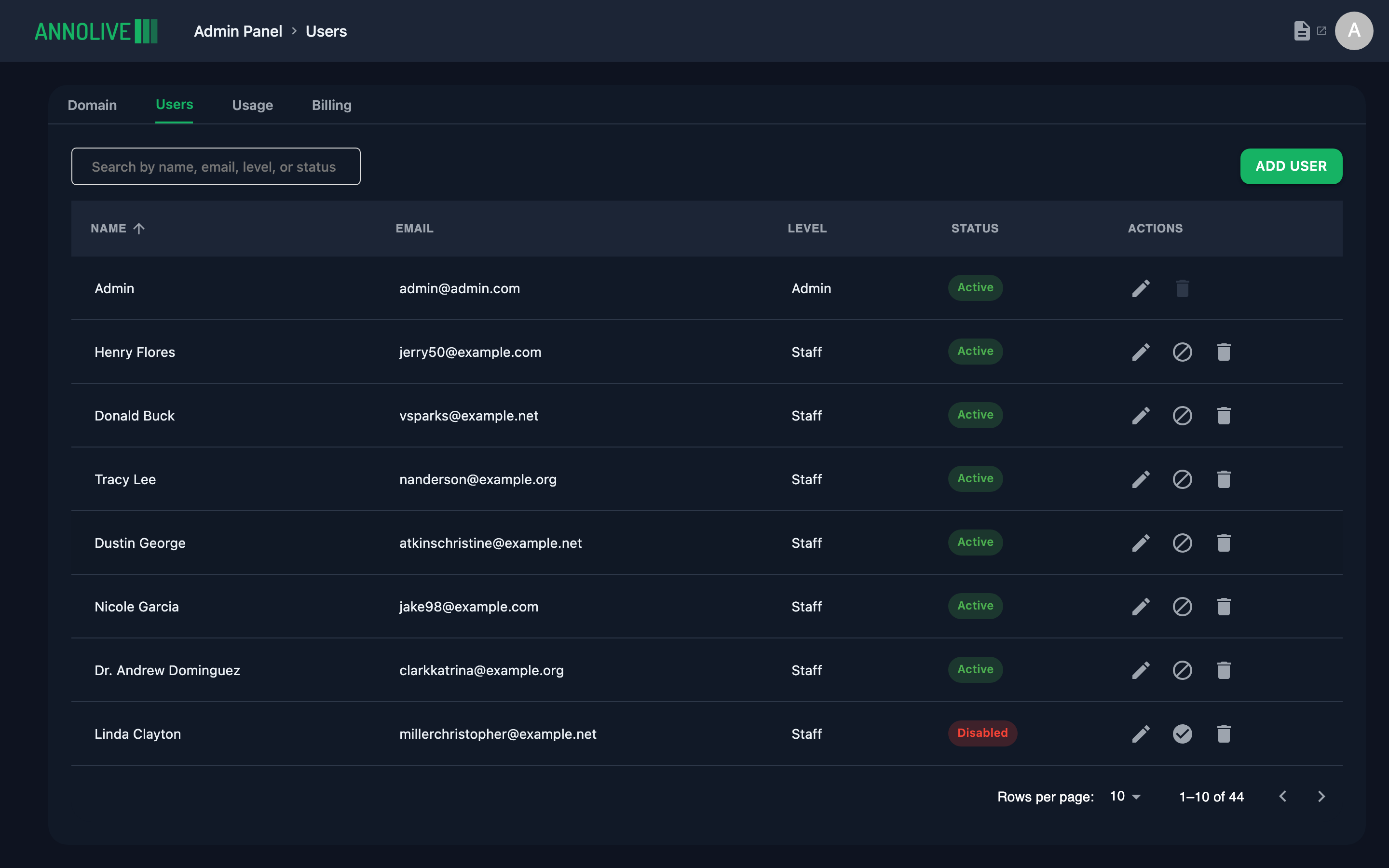Disable Henry Flores account
The width and height of the screenshot is (1389, 868).
pyautogui.click(x=1182, y=352)
